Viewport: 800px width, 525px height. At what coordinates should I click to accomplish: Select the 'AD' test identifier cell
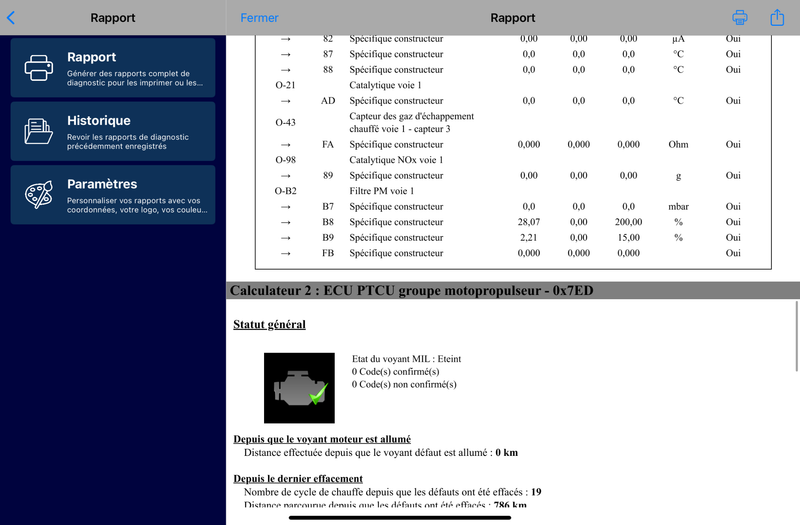click(x=328, y=101)
